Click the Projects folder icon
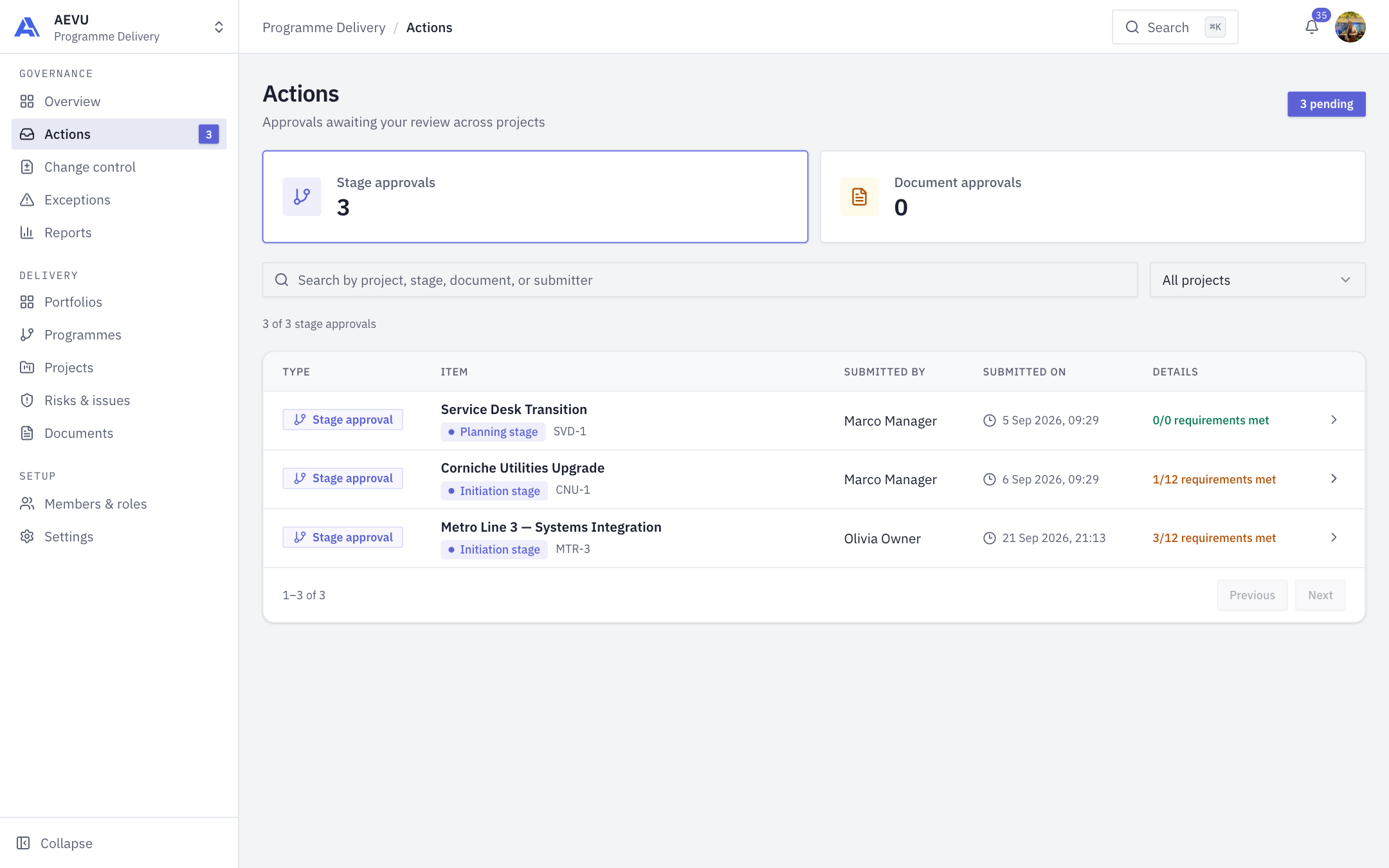The image size is (1389, 868). (x=27, y=368)
